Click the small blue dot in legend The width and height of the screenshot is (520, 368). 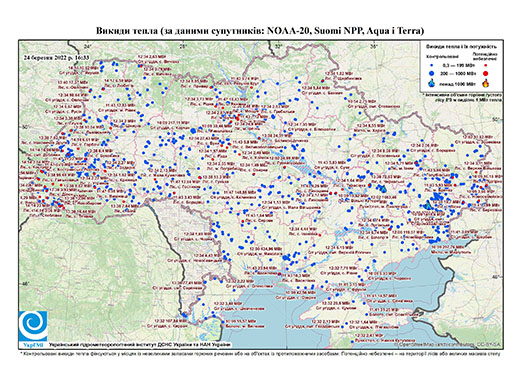click(432, 65)
